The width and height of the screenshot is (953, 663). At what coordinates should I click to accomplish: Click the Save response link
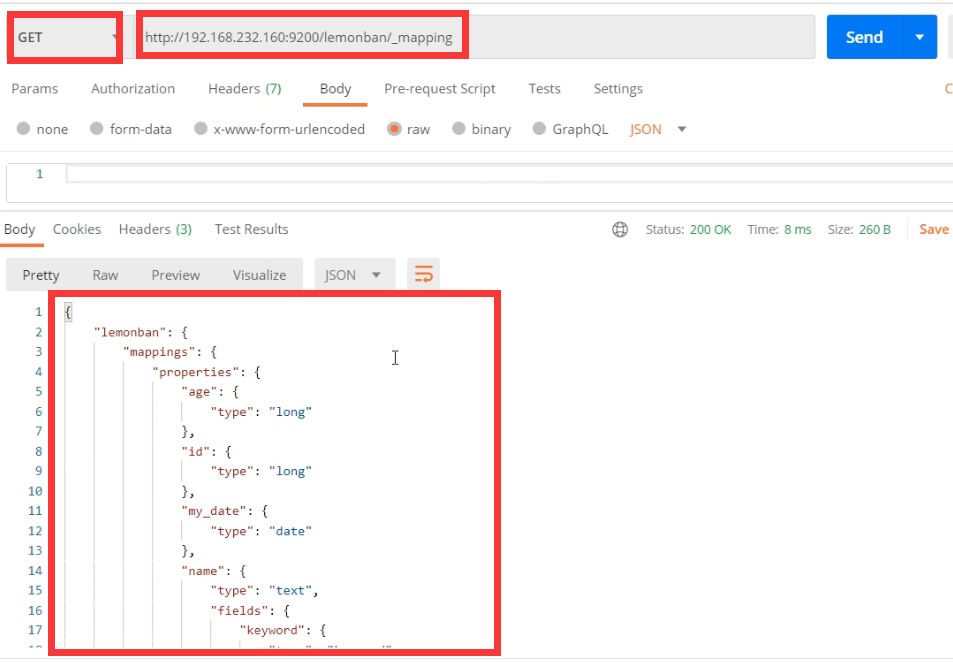934,229
